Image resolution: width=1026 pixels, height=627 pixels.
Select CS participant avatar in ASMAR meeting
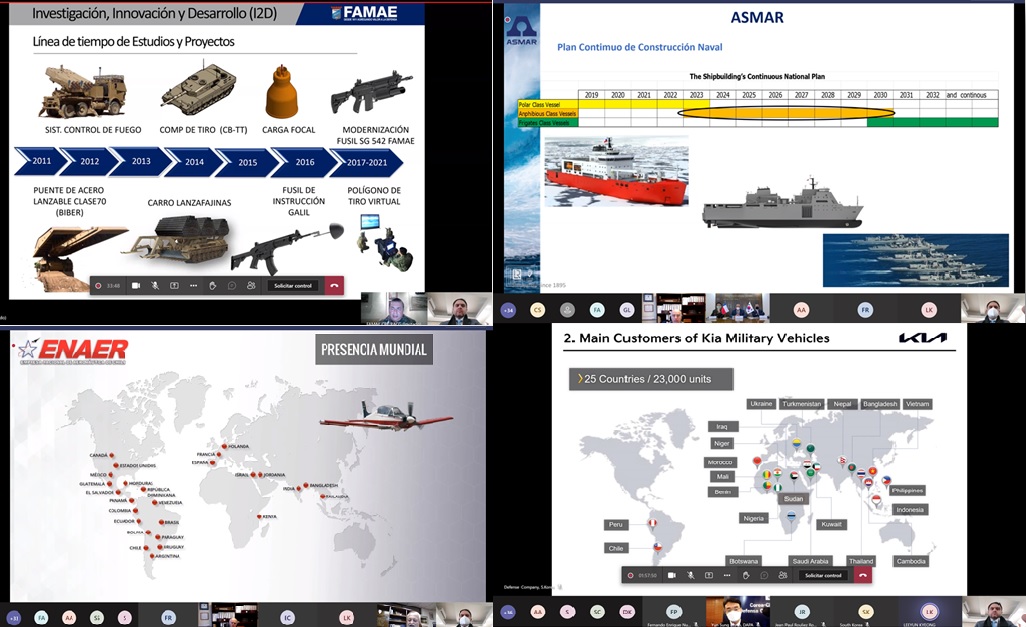click(x=538, y=310)
